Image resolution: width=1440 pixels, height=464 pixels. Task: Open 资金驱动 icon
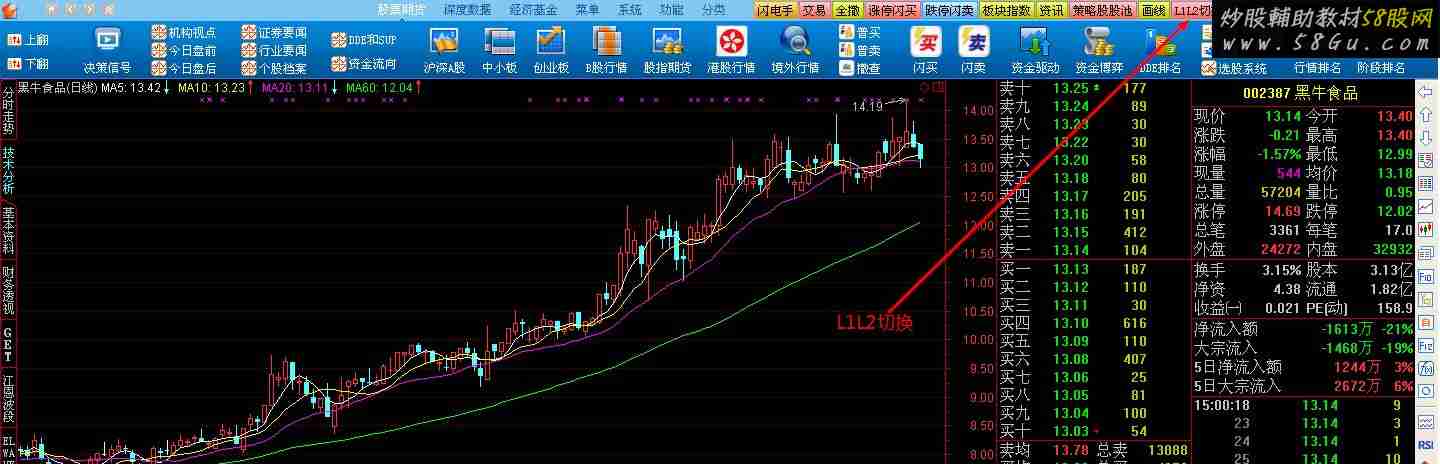(x=1035, y=41)
